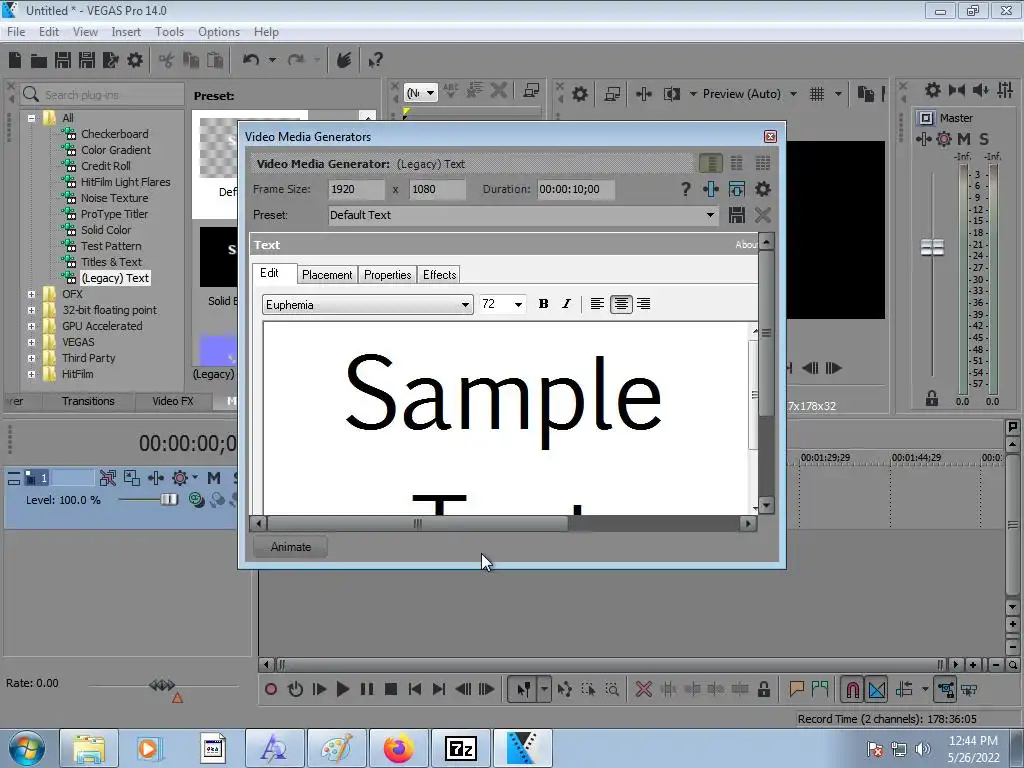
Task: Switch to the Effects tab
Action: click(x=440, y=275)
